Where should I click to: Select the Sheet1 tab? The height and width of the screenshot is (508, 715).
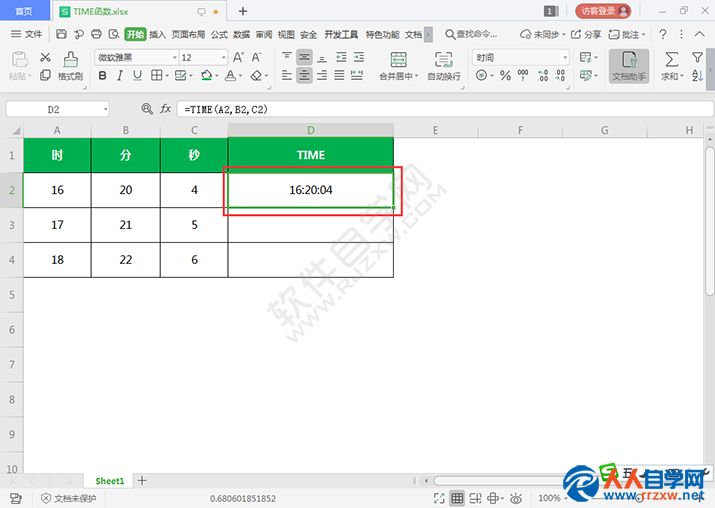pyautogui.click(x=109, y=481)
